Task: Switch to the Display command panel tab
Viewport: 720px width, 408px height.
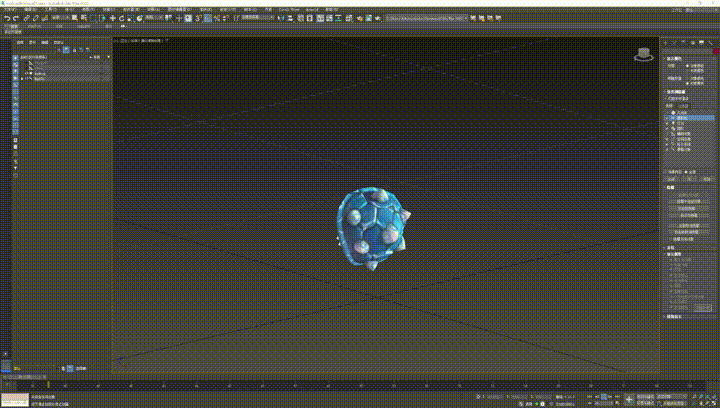Action: pyautogui.click(x=701, y=43)
